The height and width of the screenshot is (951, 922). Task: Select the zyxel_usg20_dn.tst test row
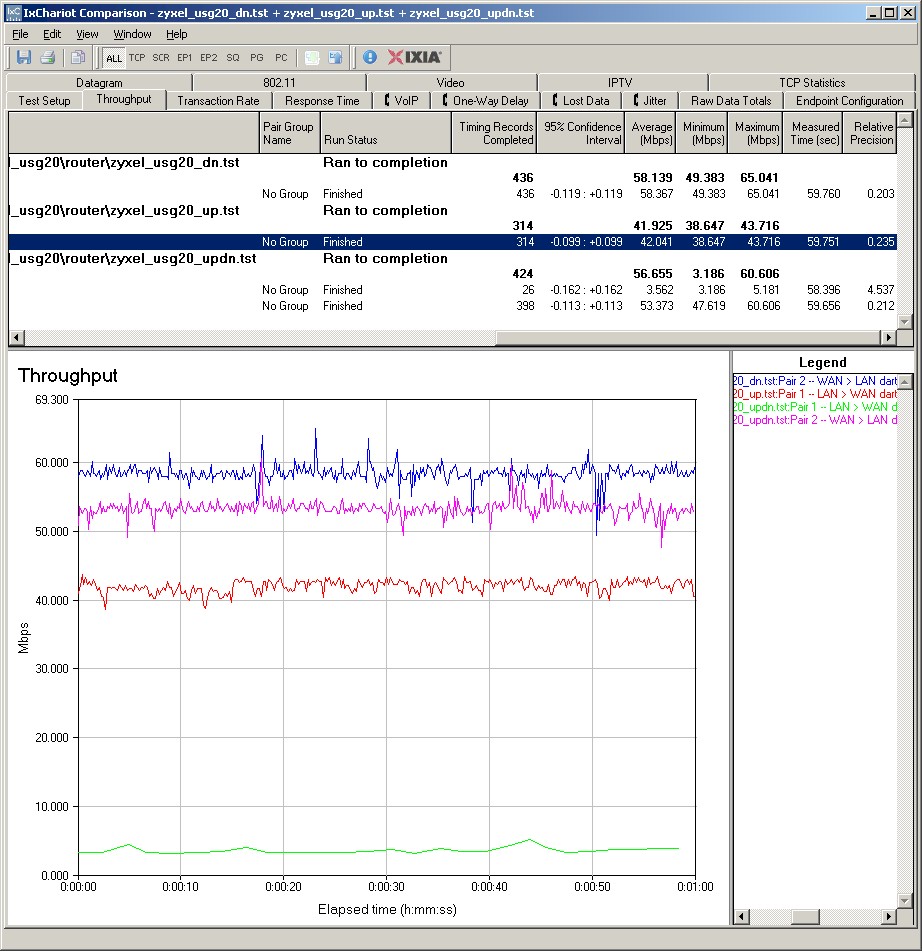pyautogui.click(x=453, y=163)
